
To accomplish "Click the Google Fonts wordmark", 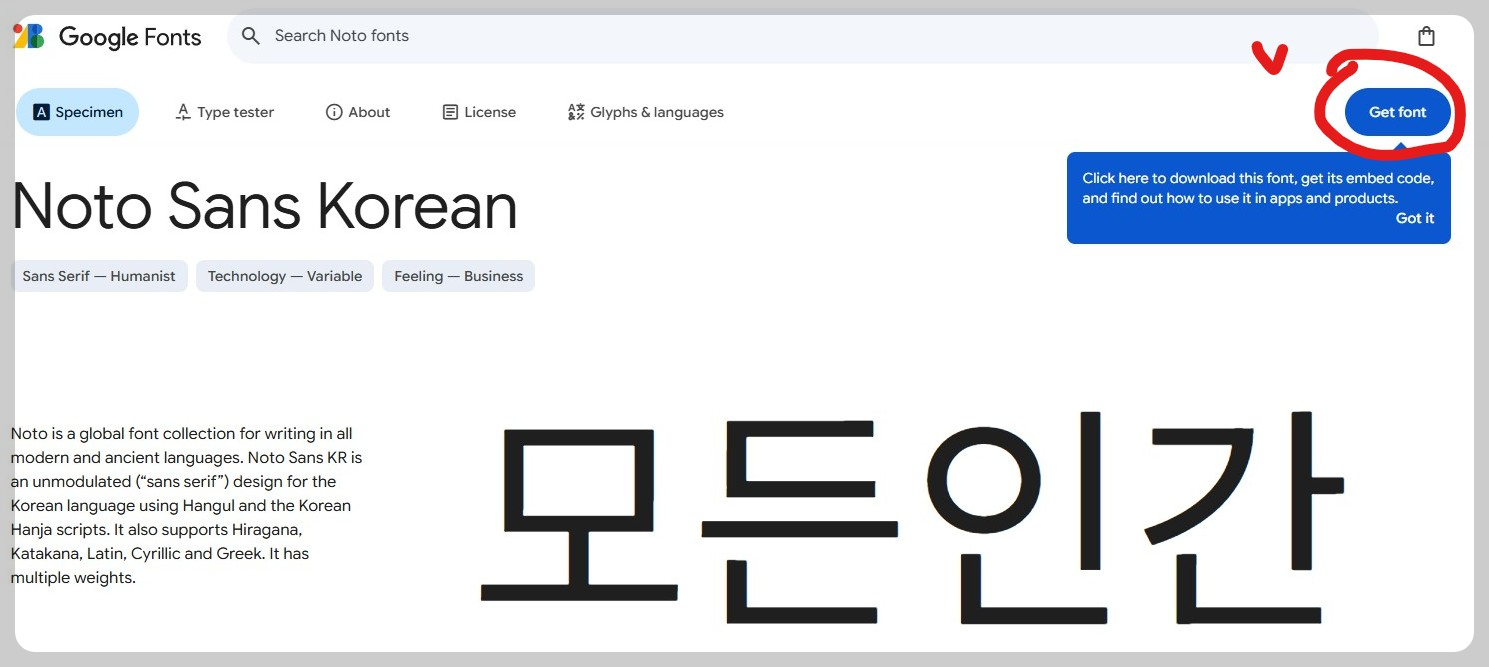I will [x=130, y=37].
